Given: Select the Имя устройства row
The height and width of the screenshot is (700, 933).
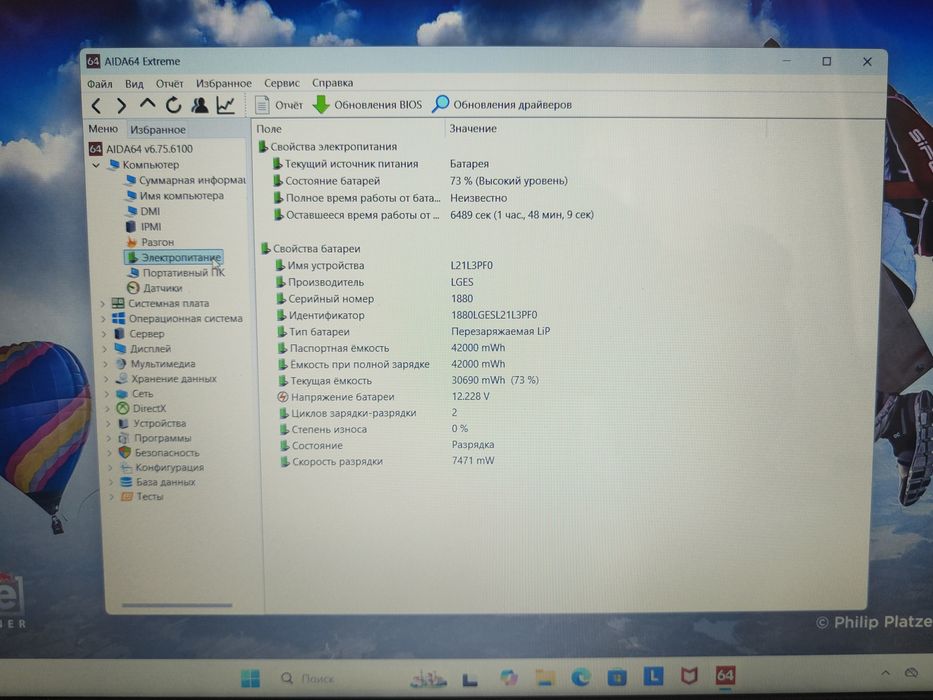Looking at the screenshot, I should 384,265.
